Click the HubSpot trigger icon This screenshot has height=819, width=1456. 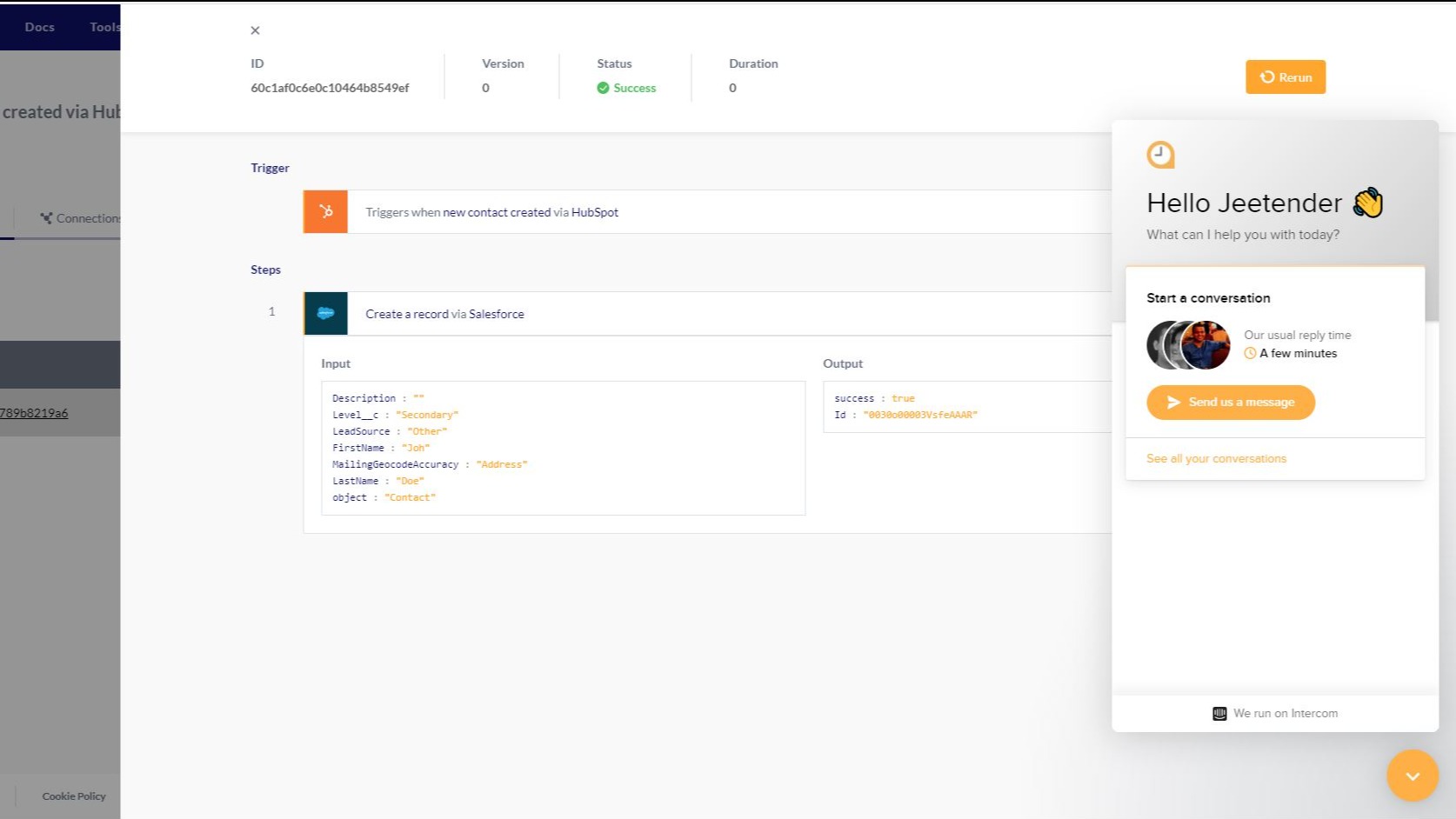(324, 211)
